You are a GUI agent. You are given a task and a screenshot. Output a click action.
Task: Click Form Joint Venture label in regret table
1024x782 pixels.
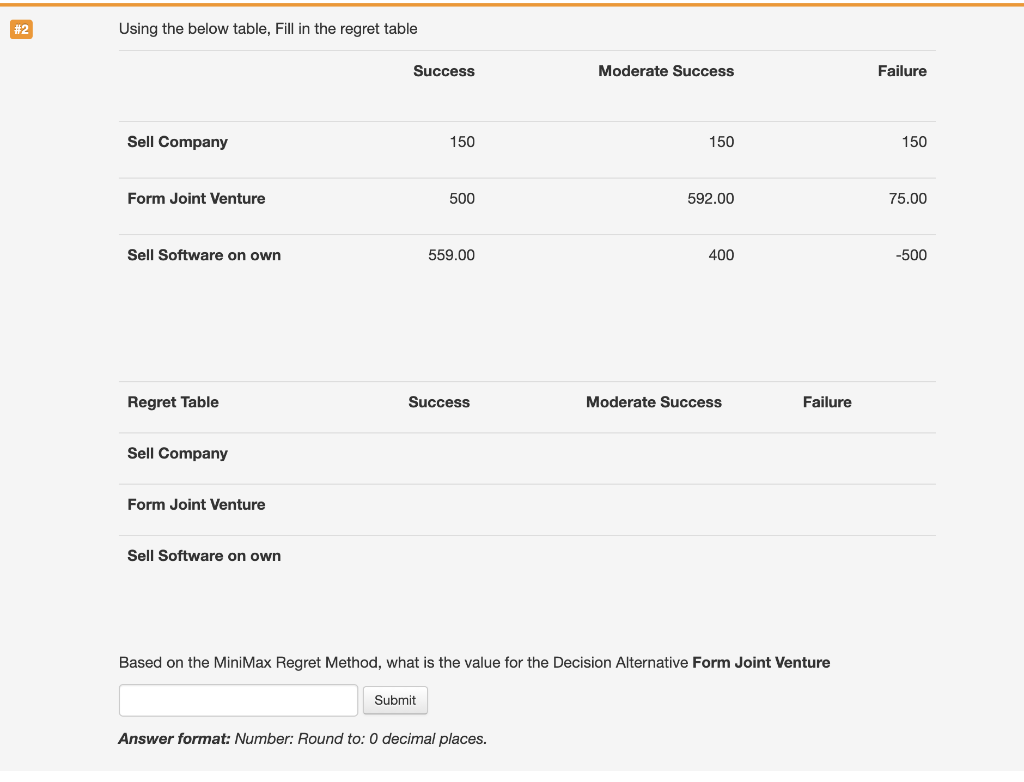196,505
